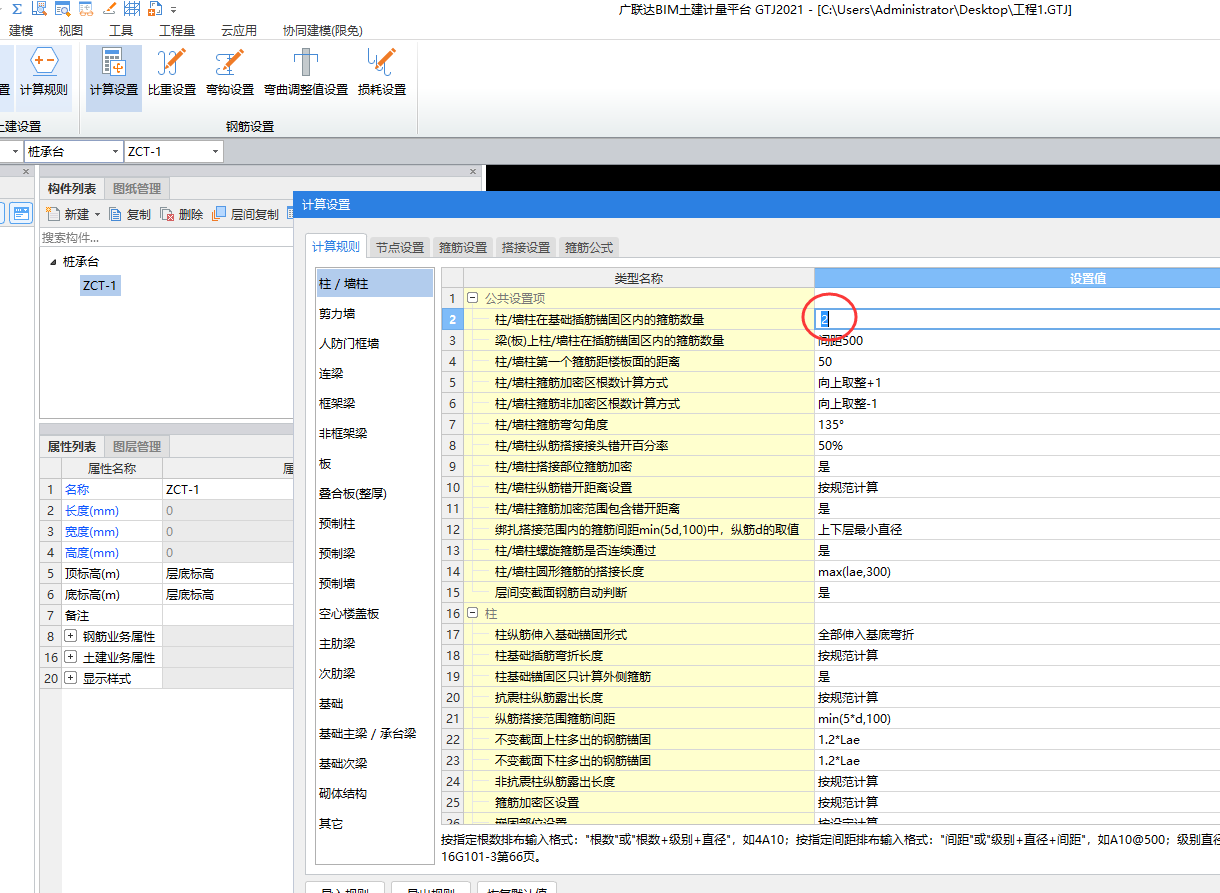Screen dimensions: 1220x893
Task: Close the 构件列表 panel with its X
Action: [x=474, y=172]
